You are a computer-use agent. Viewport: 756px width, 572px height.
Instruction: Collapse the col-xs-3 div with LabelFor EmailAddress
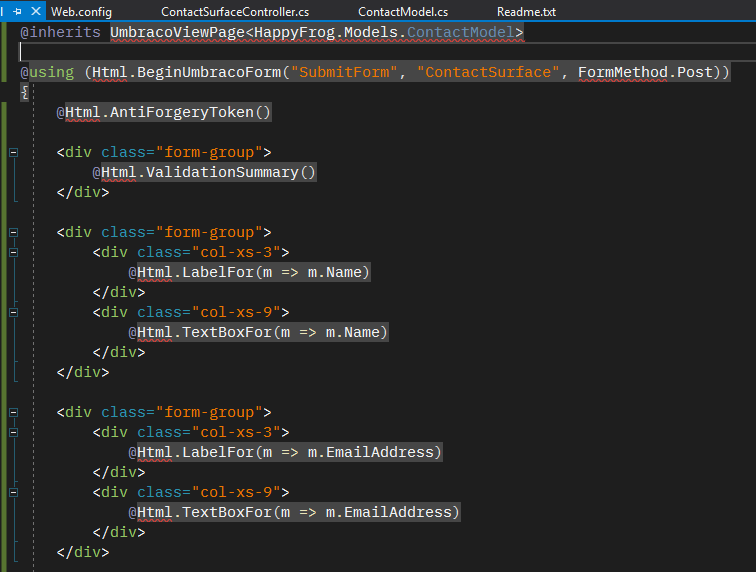click(14, 432)
